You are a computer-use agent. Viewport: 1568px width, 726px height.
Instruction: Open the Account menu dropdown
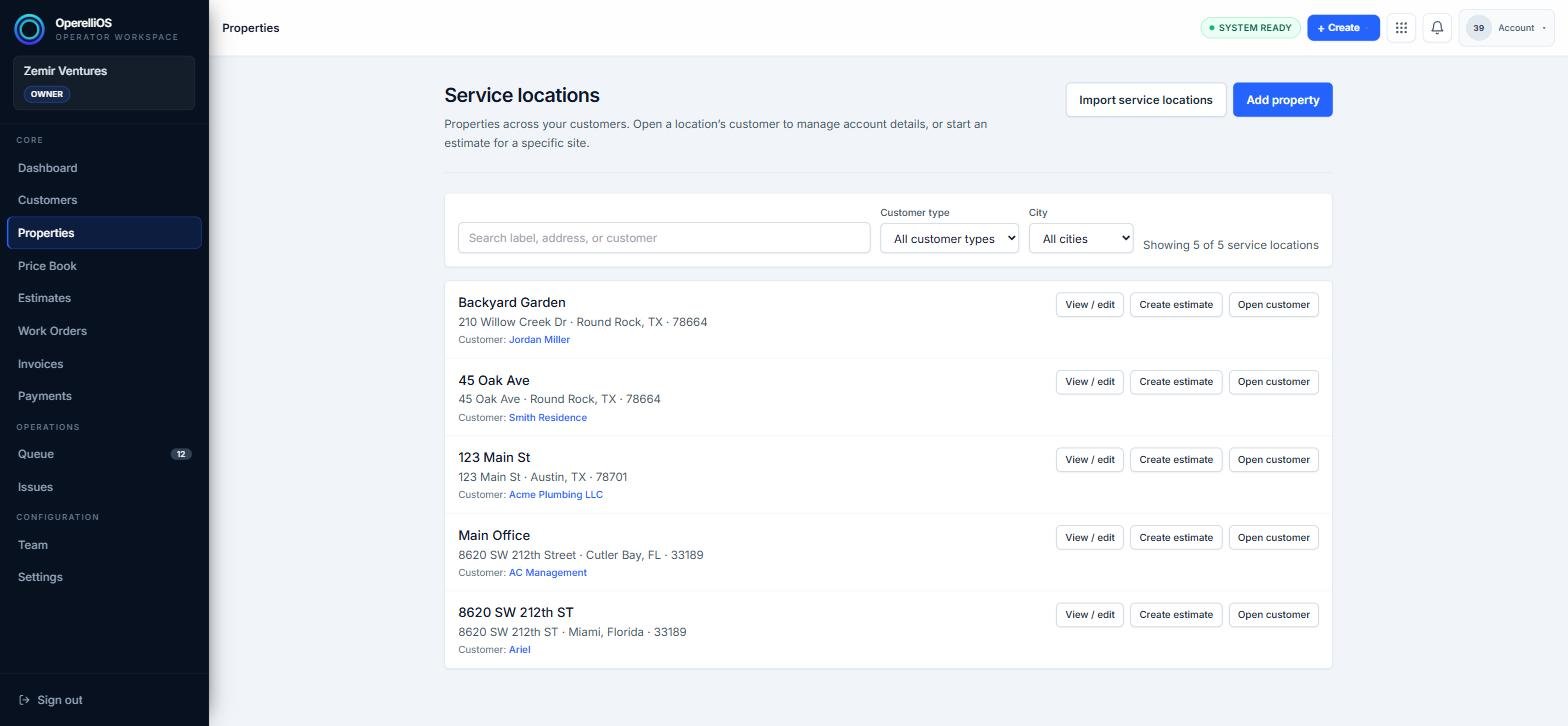[x=1507, y=28]
